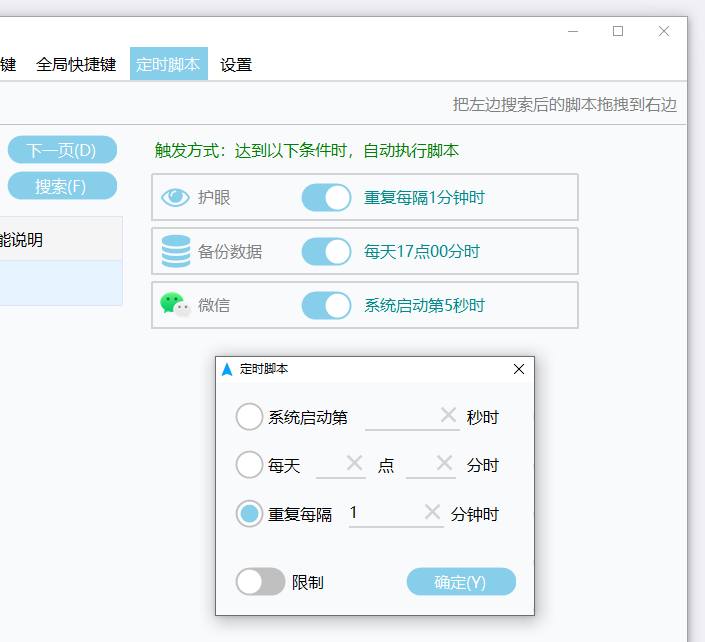
Task: Toggle off the 护眼 timer switch
Action: (326, 198)
